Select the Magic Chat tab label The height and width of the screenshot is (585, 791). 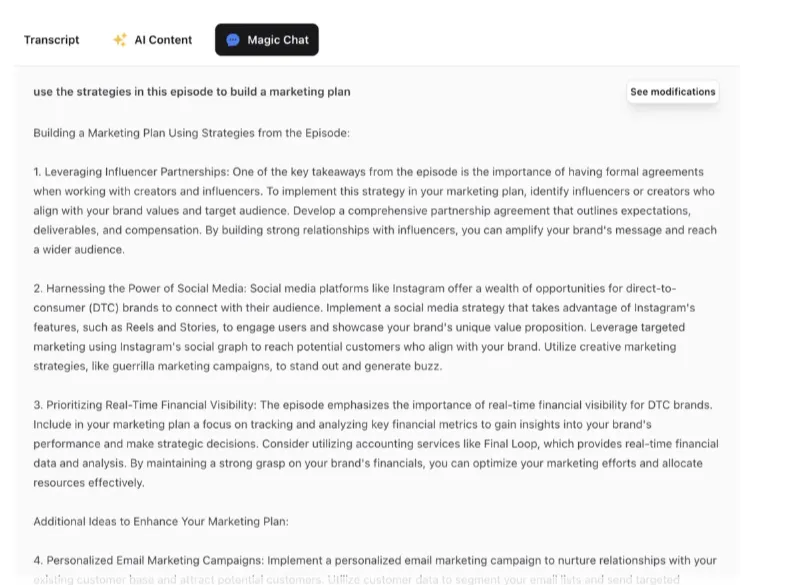[x=278, y=40]
